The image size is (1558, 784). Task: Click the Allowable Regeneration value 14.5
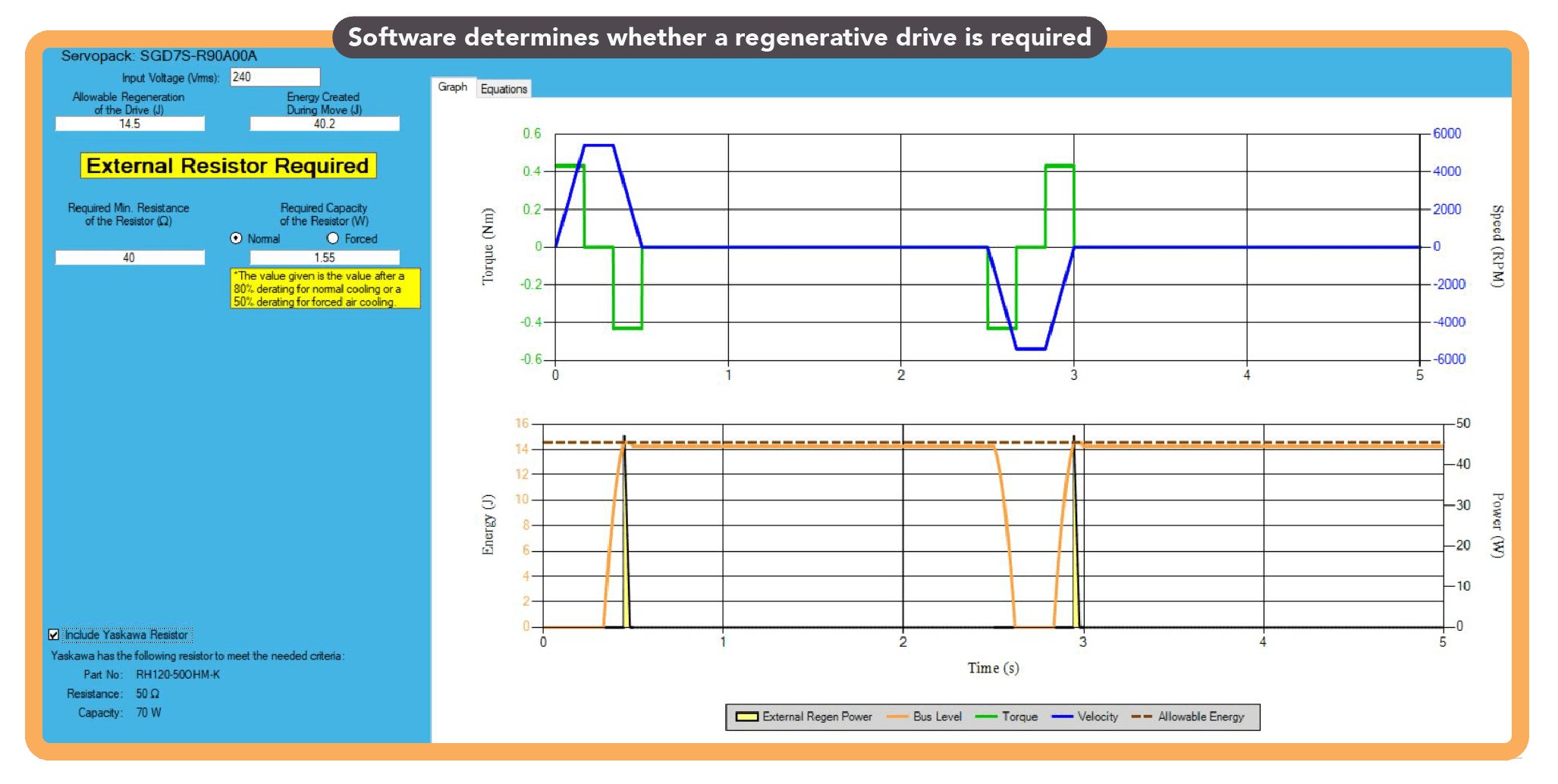pyautogui.click(x=129, y=123)
